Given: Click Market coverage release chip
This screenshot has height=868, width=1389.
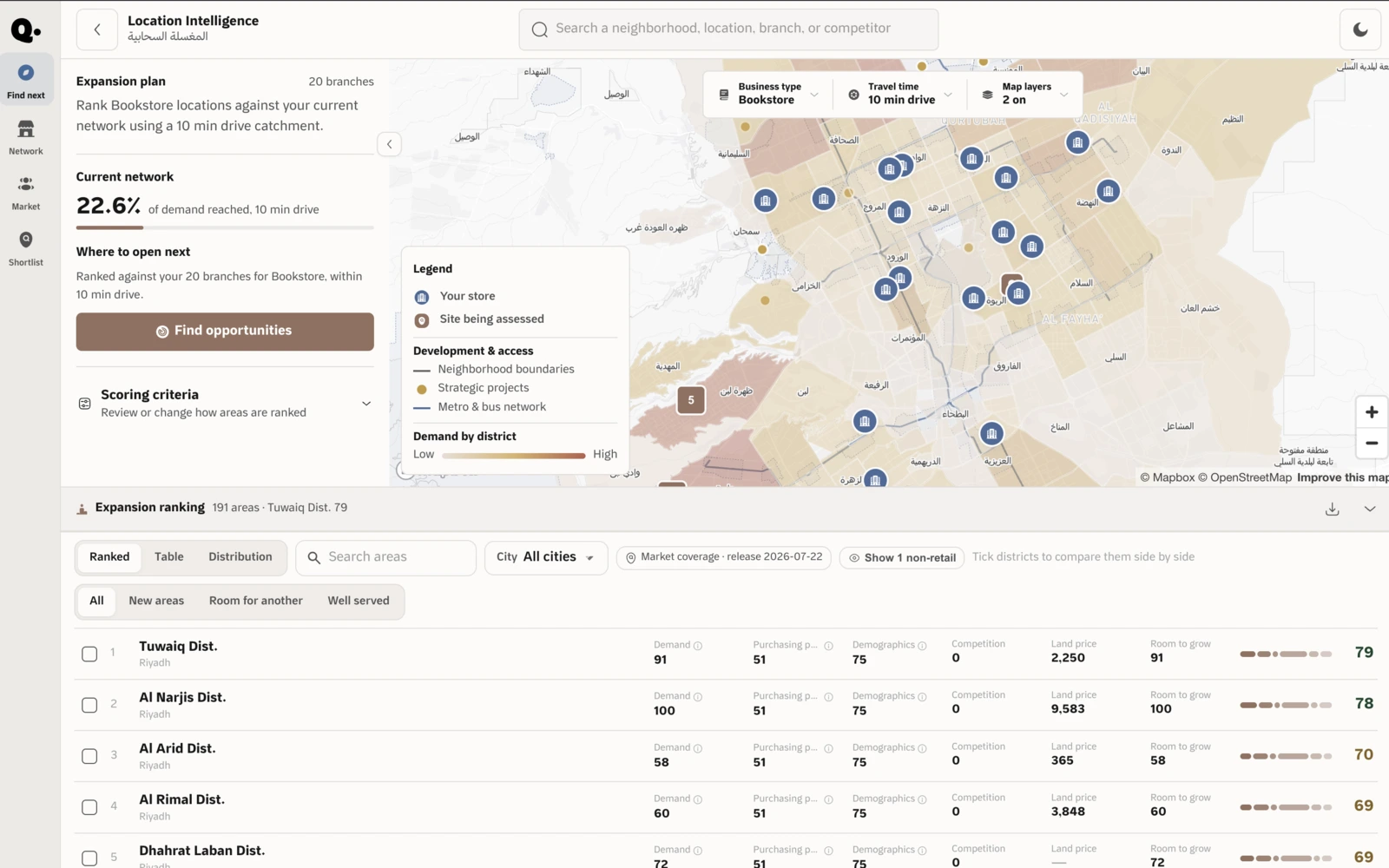Looking at the screenshot, I should click(x=724, y=557).
